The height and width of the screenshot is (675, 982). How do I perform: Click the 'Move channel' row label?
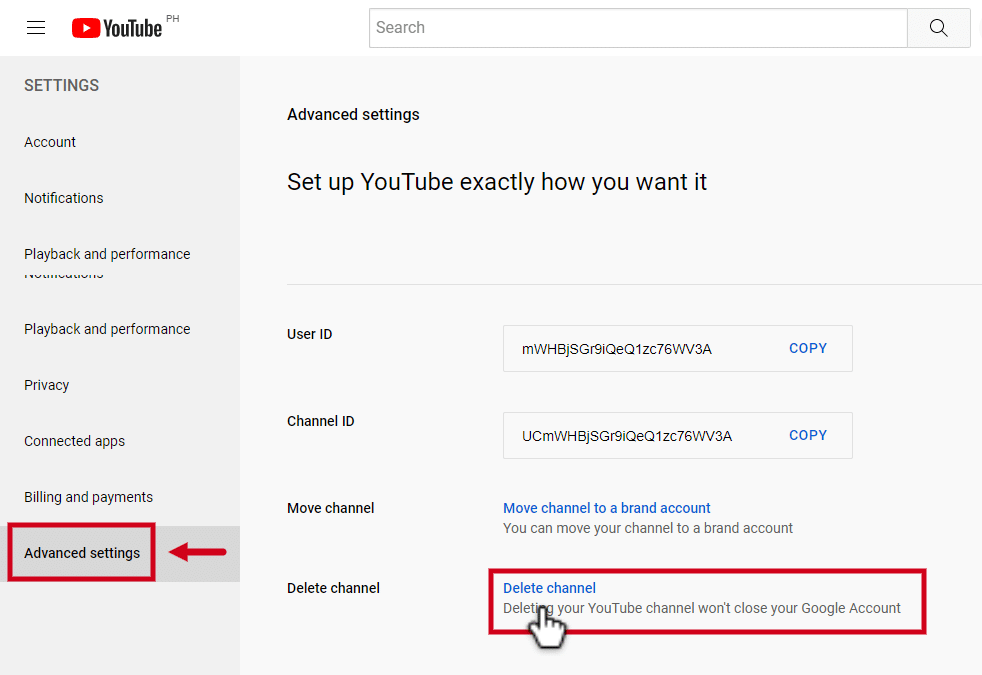(x=331, y=508)
